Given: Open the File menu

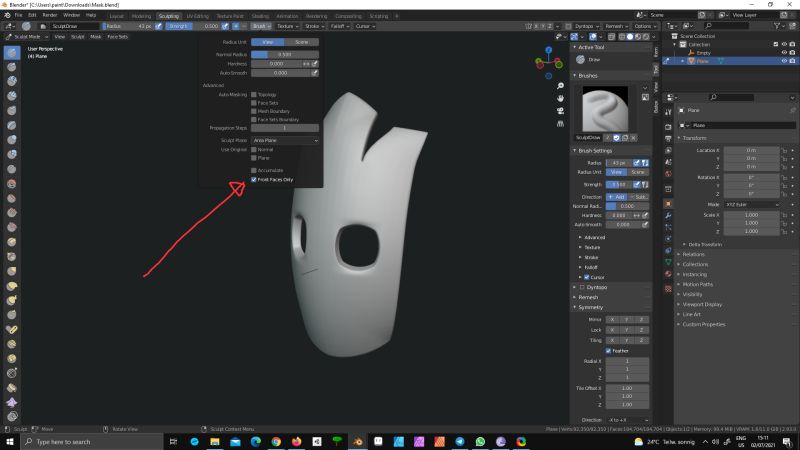Looking at the screenshot, I should tap(18, 15).
